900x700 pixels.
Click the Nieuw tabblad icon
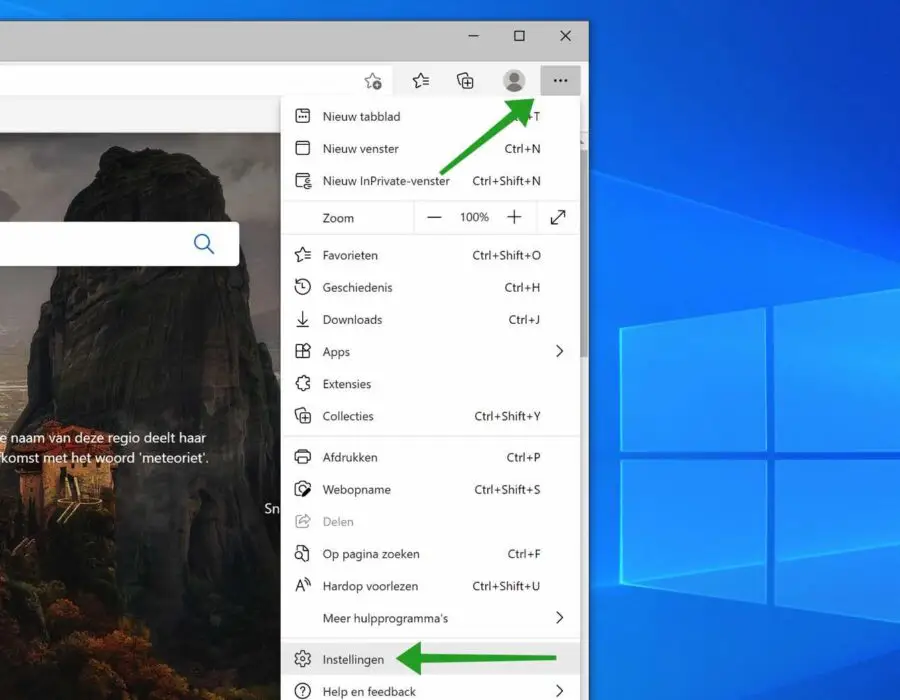pyautogui.click(x=302, y=116)
